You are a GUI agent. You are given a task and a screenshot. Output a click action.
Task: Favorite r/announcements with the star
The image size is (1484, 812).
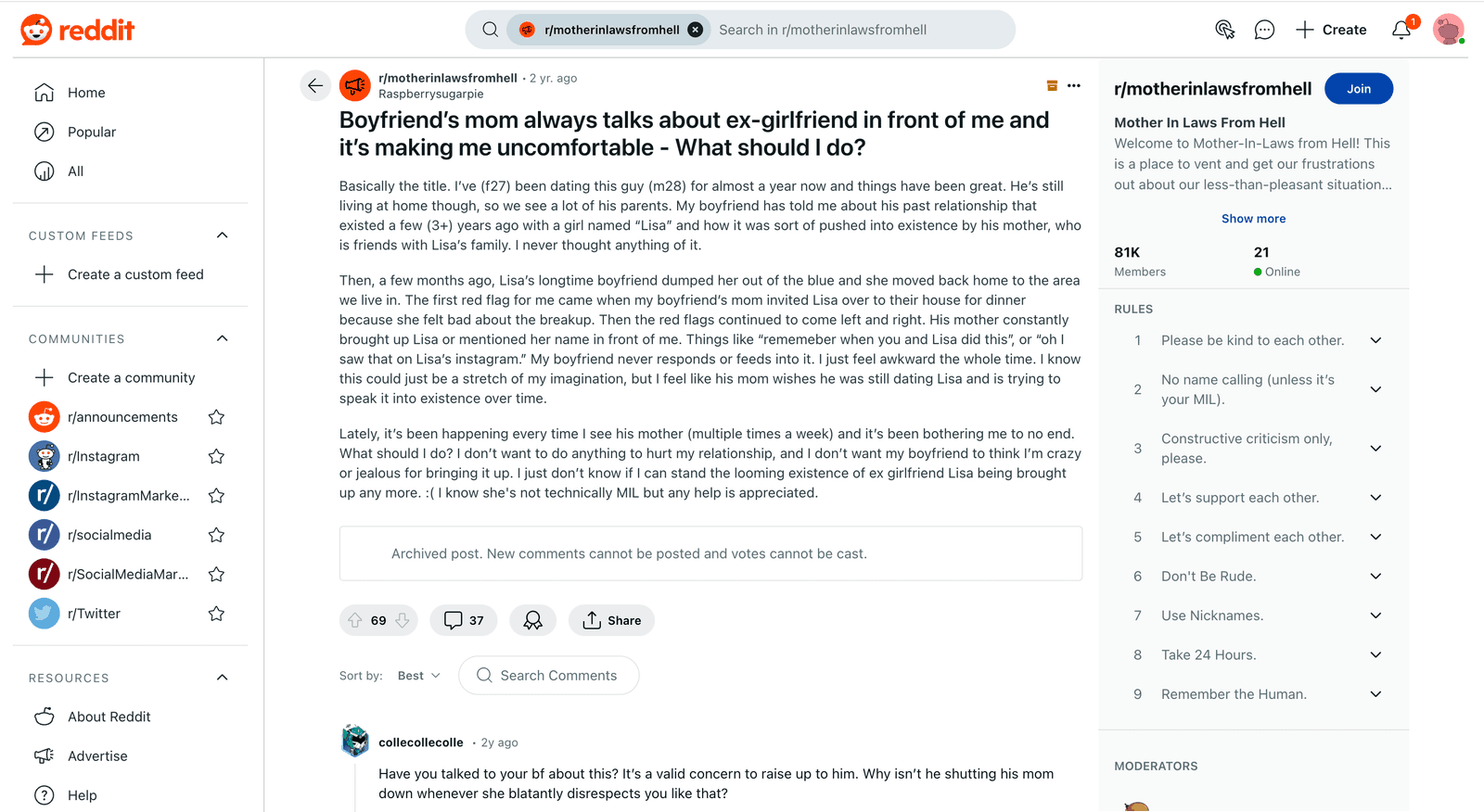[216, 417]
